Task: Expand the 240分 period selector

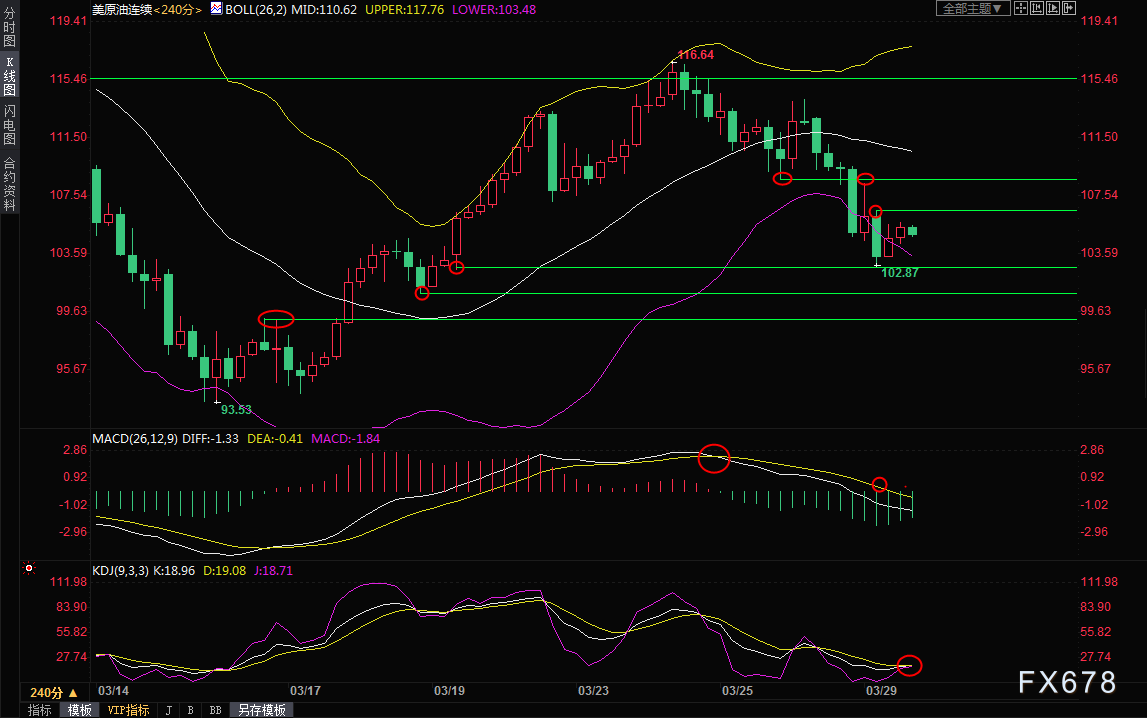Action: point(53,692)
